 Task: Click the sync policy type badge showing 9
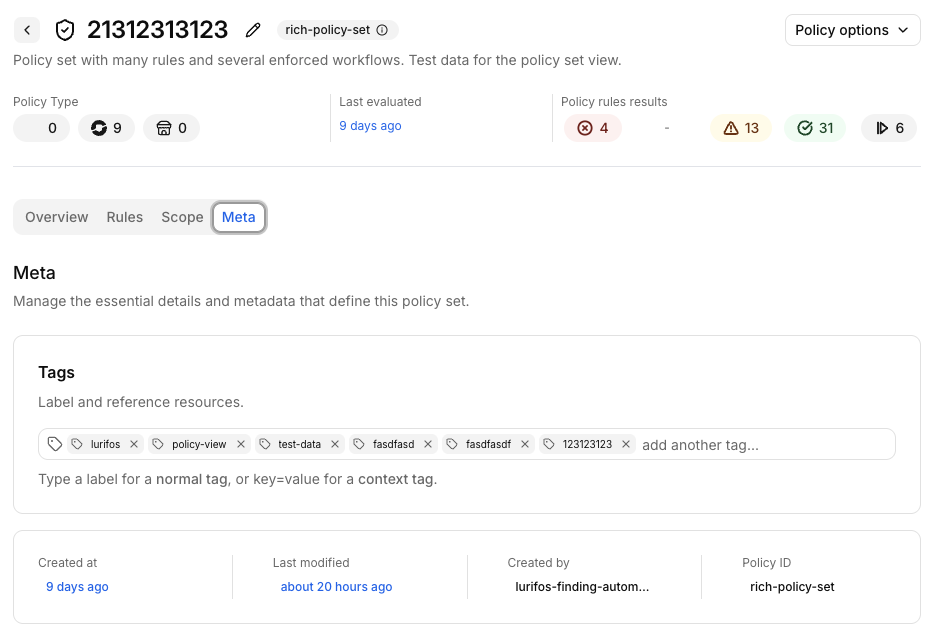point(106,128)
